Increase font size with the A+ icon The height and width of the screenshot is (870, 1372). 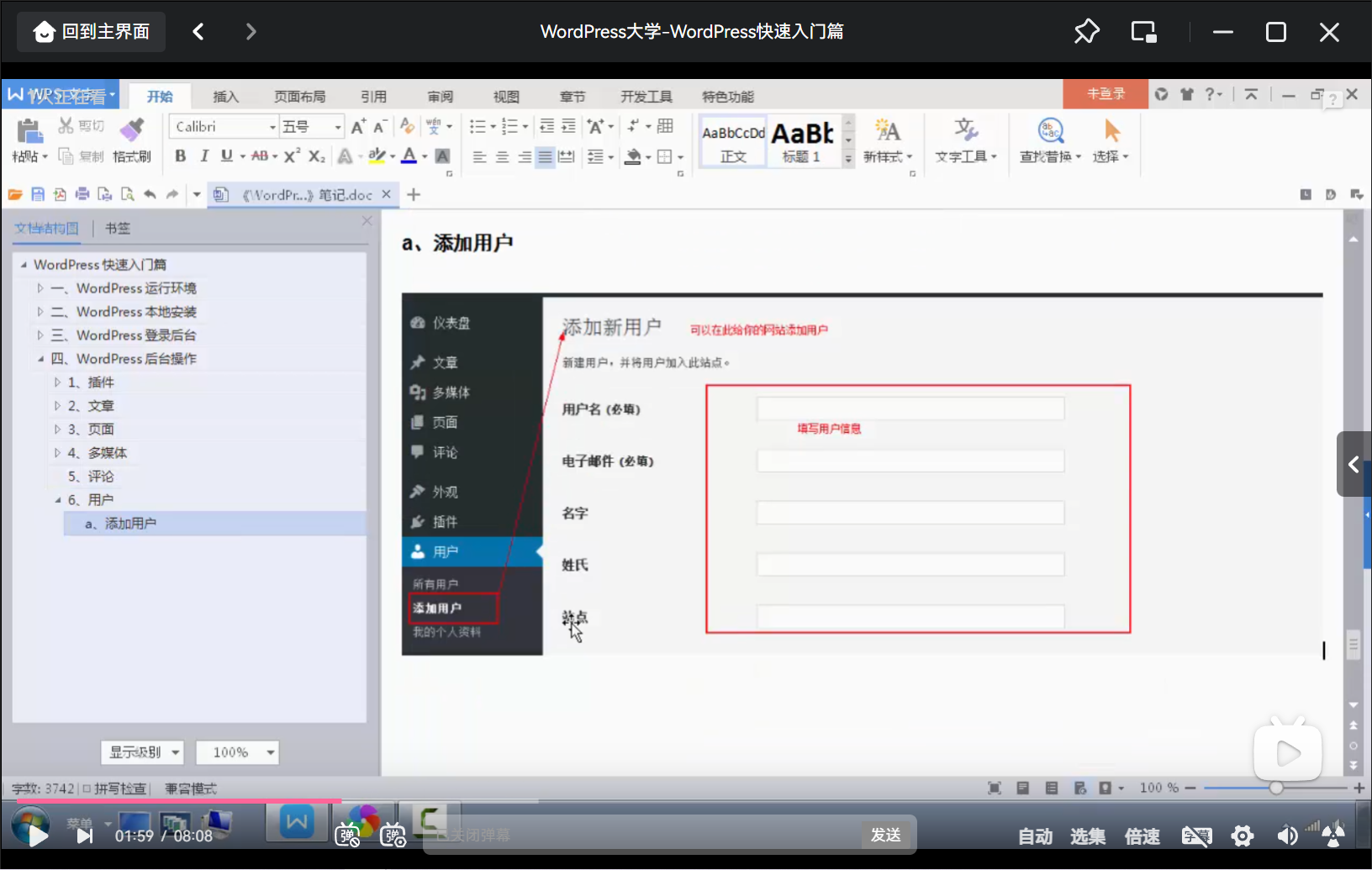358,126
